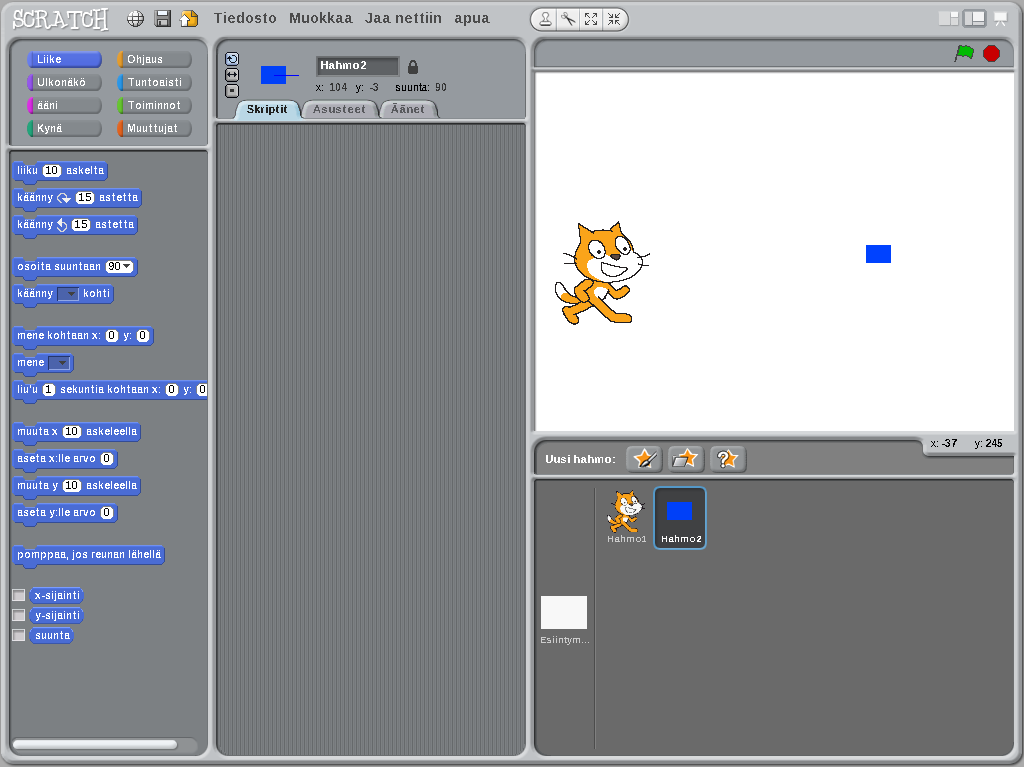Select the shrink sprite tool
1024x767 pixels.
(x=614, y=20)
